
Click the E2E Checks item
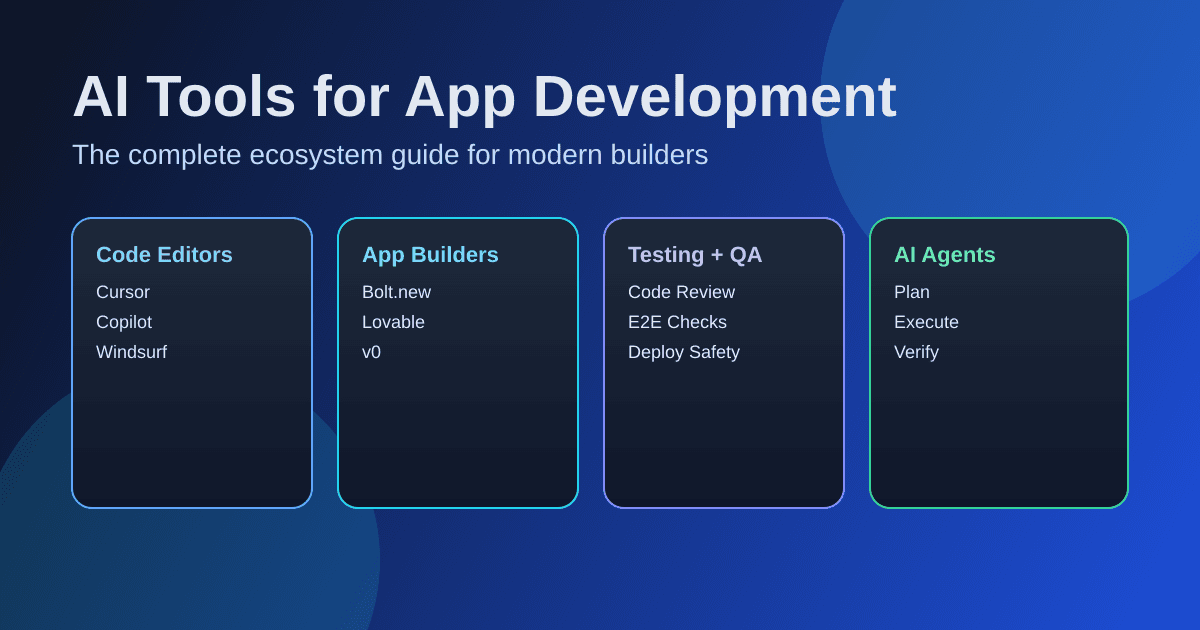pyautogui.click(x=677, y=322)
